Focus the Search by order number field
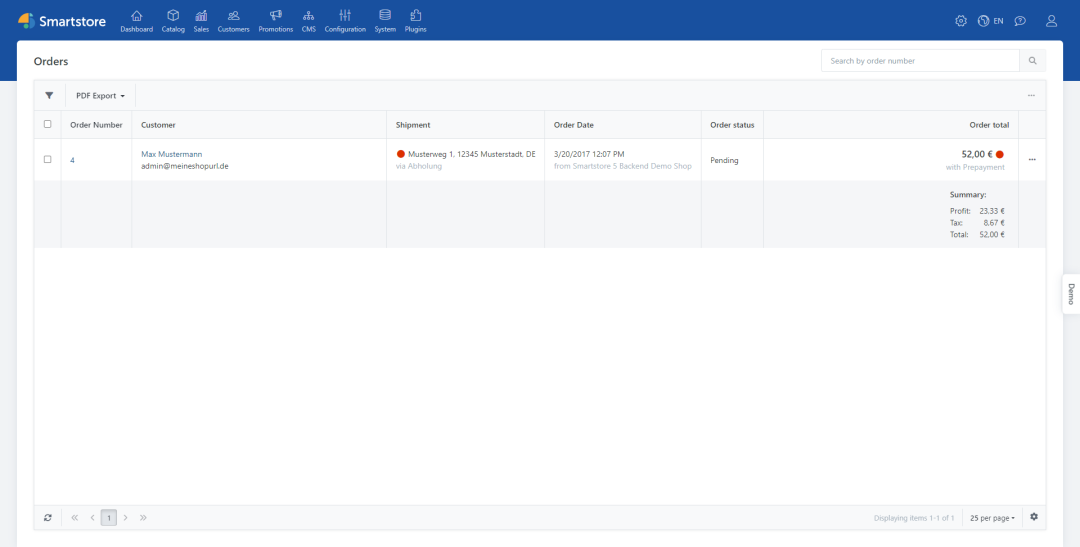Viewport: 1080px width, 547px height. (920, 61)
